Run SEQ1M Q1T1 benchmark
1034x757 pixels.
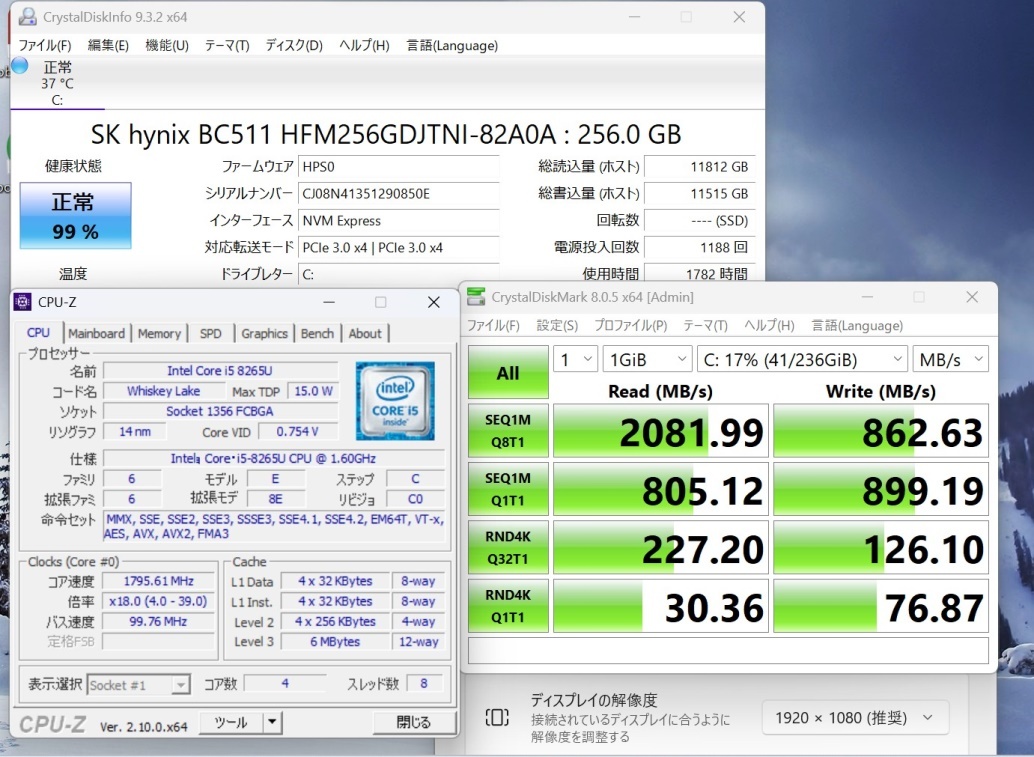[508, 489]
